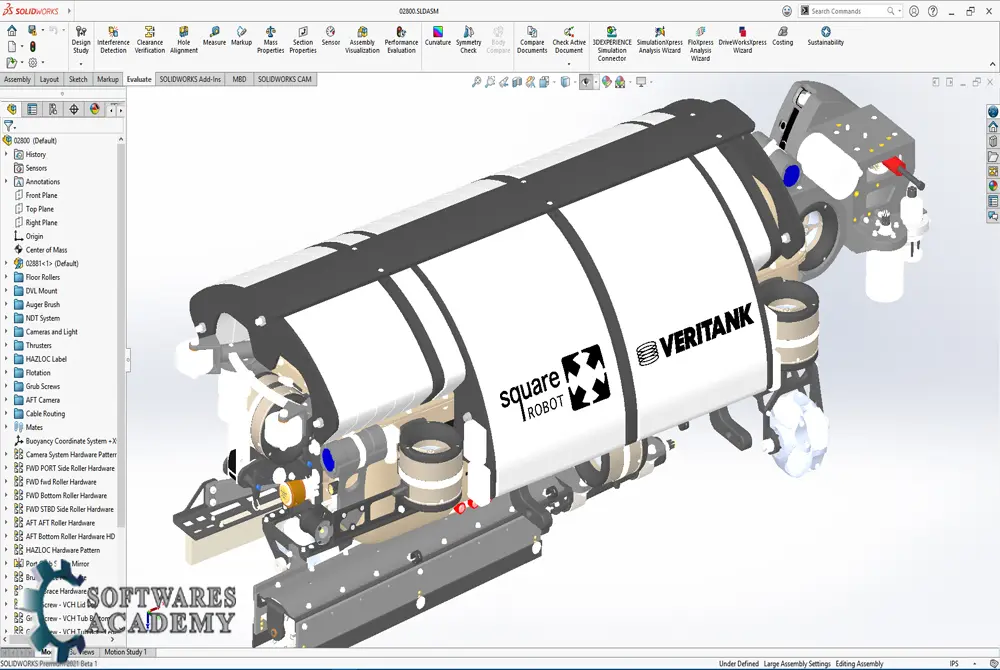1000x670 pixels.
Task: Expand the Floor Rollers folder
Action: point(6,277)
